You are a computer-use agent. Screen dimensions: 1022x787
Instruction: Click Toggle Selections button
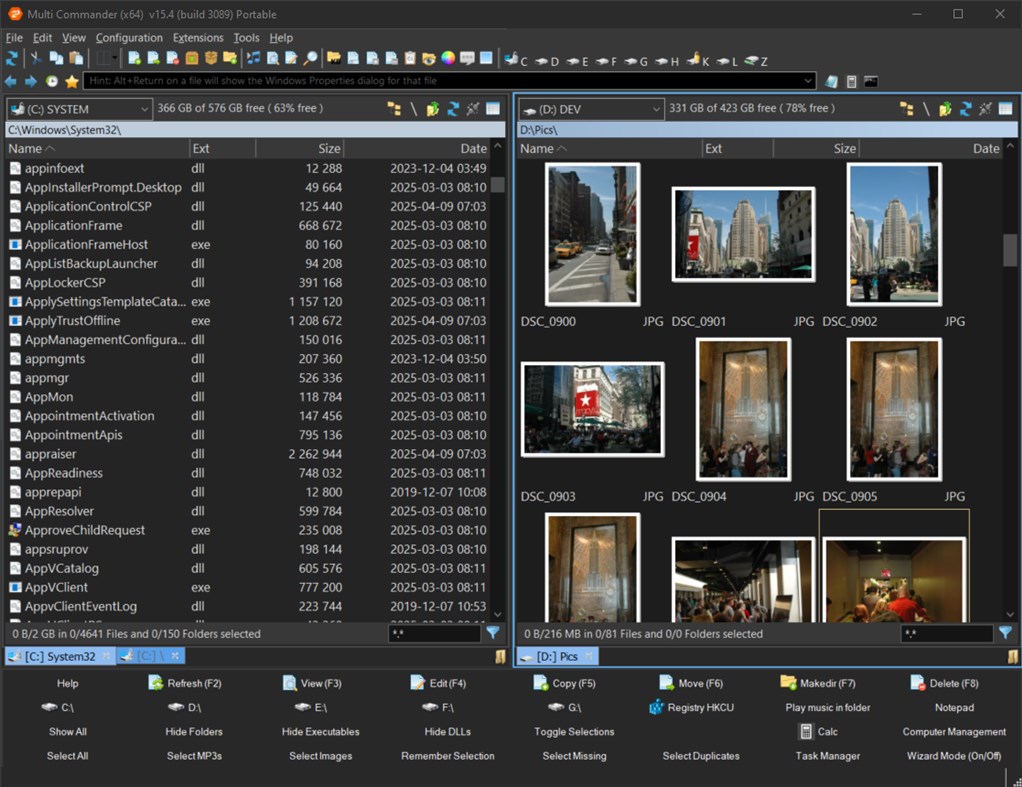pos(574,732)
